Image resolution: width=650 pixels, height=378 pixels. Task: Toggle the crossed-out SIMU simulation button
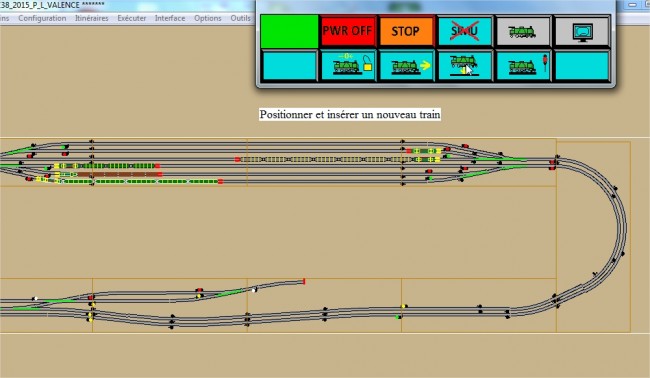pyautogui.click(x=464, y=31)
